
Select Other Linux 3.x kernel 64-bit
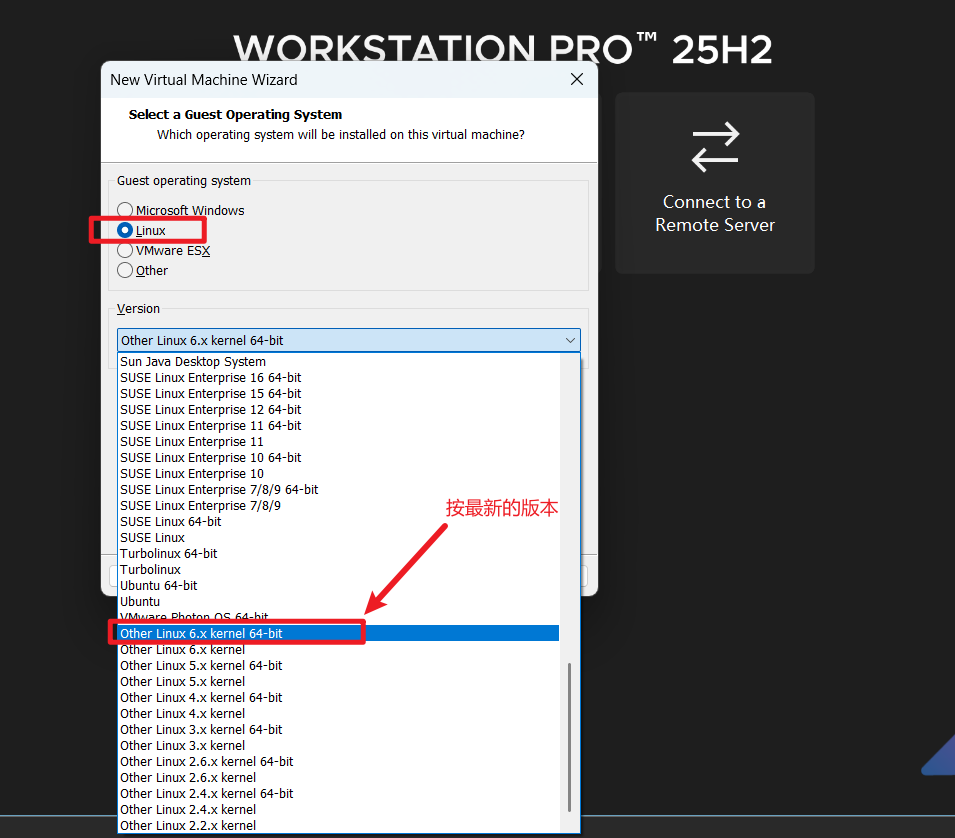339,730
